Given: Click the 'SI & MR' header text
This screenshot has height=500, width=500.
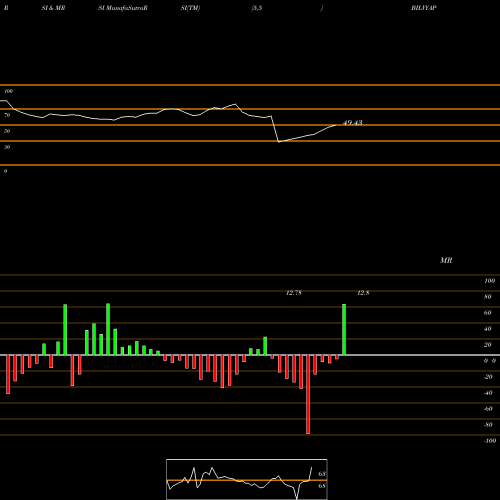Looking at the screenshot, I should coord(53,8).
